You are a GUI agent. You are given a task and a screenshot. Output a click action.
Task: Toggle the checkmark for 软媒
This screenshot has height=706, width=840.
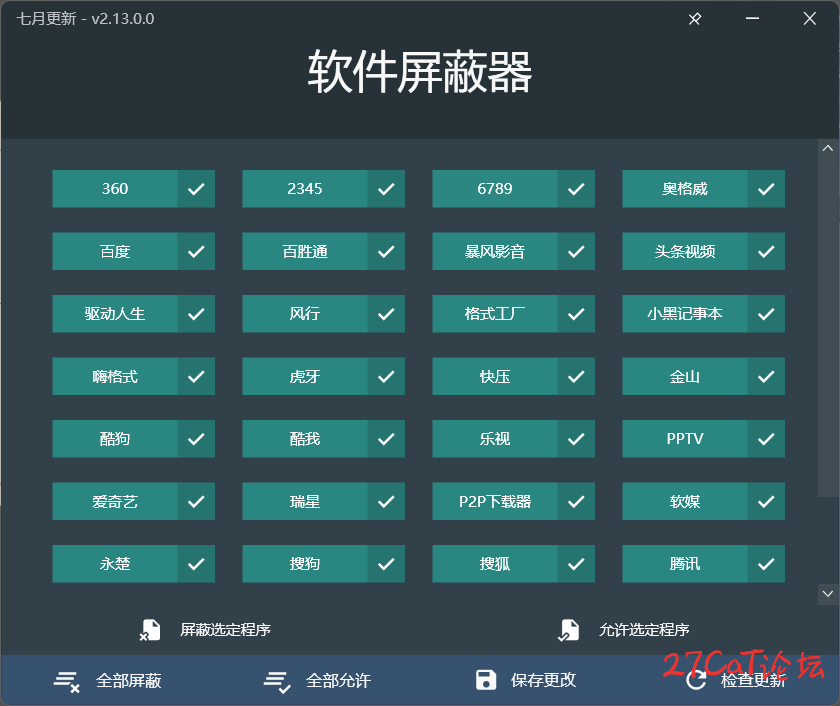click(766, 501)
